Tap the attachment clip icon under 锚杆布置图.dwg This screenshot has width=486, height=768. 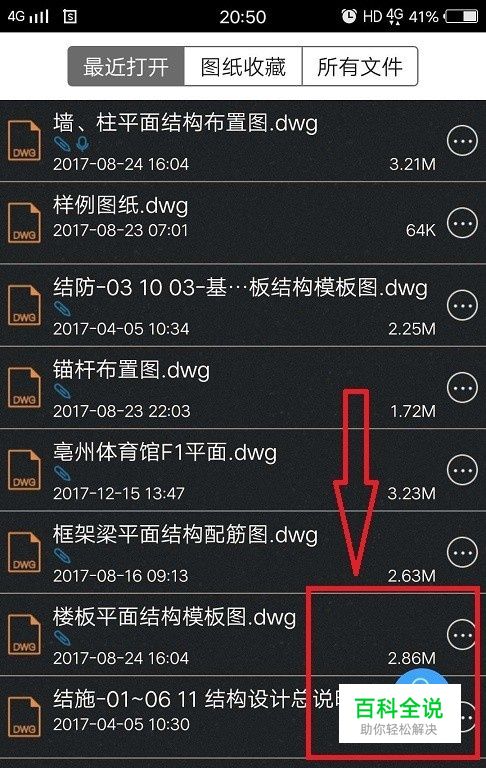tap(62, 390)
